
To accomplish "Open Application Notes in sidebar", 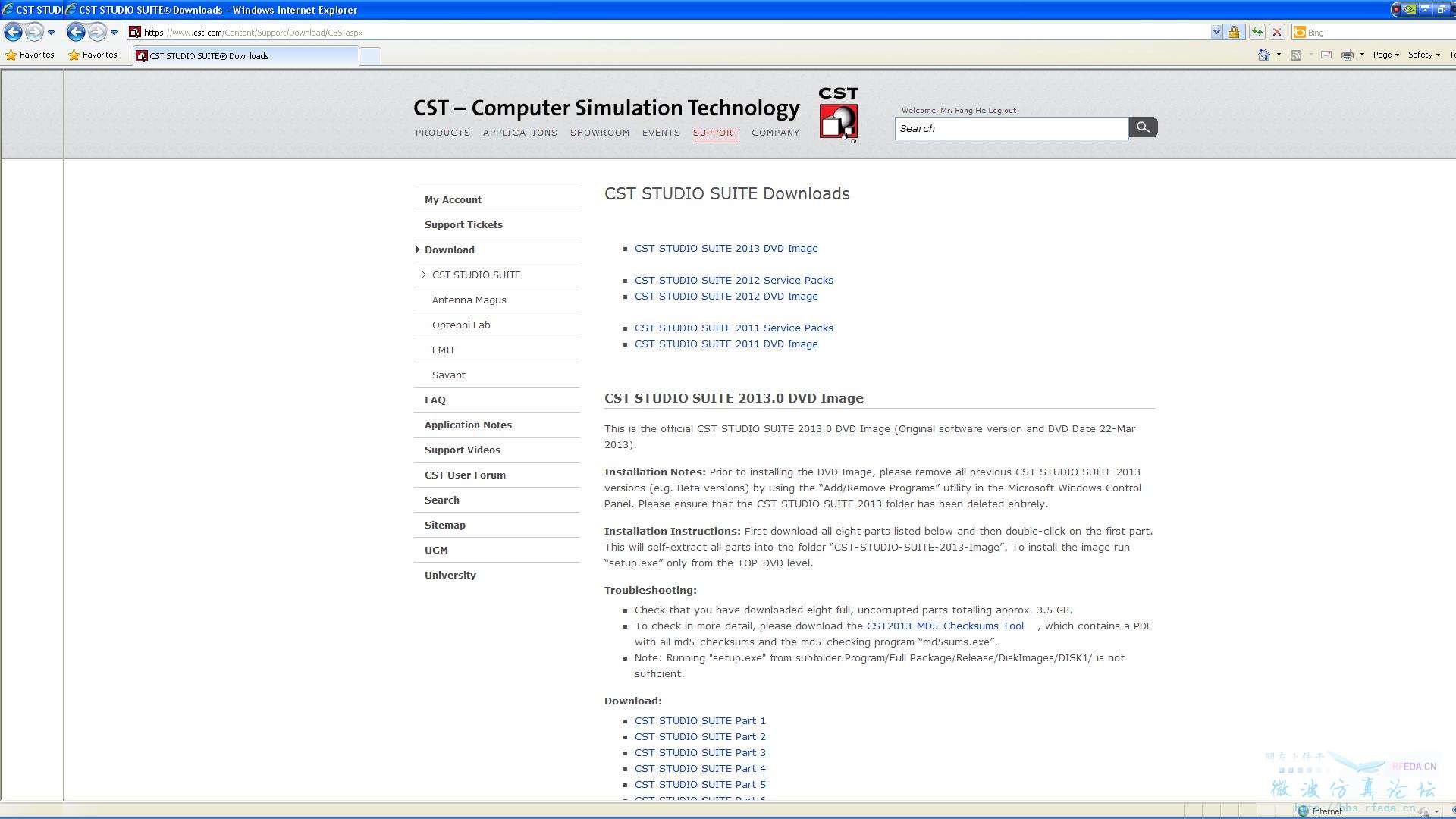I will 468,425.
